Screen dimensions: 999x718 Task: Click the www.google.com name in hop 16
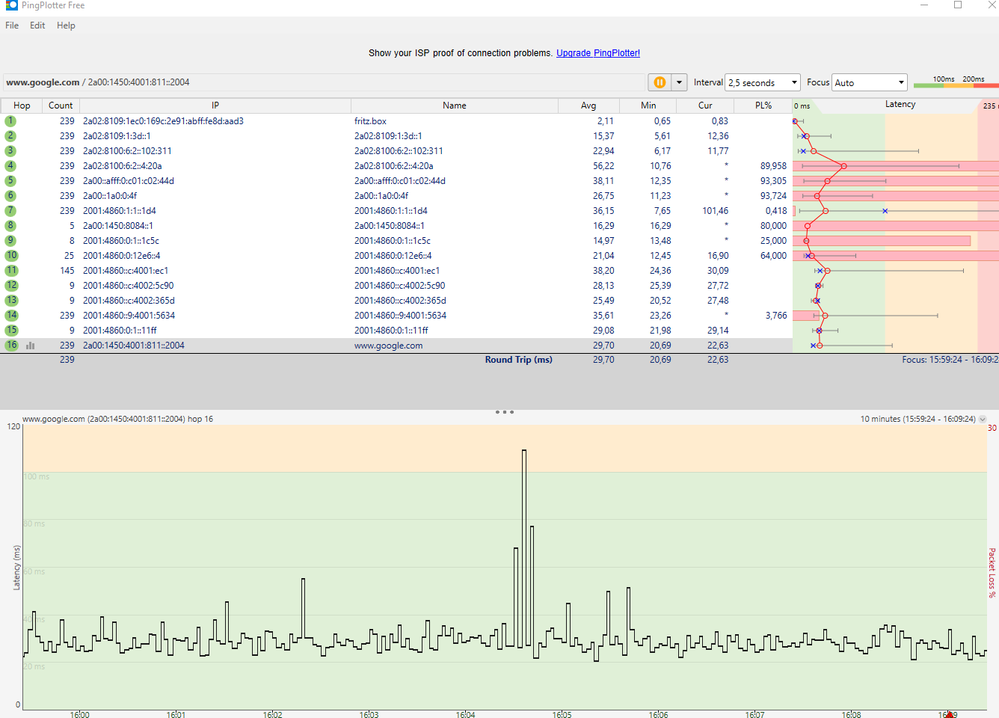click(388, 345)
